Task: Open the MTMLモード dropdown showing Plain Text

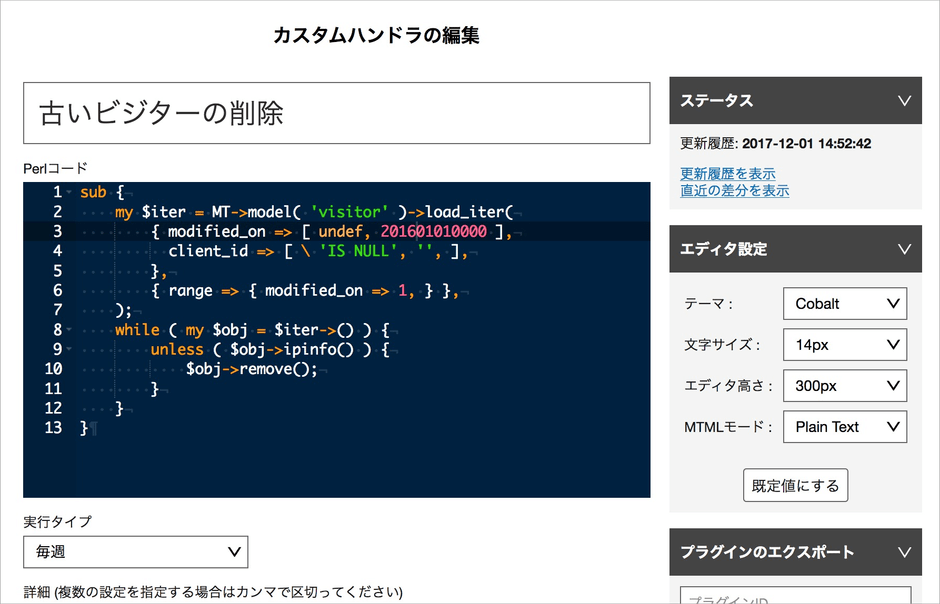Action: point(844,426)
